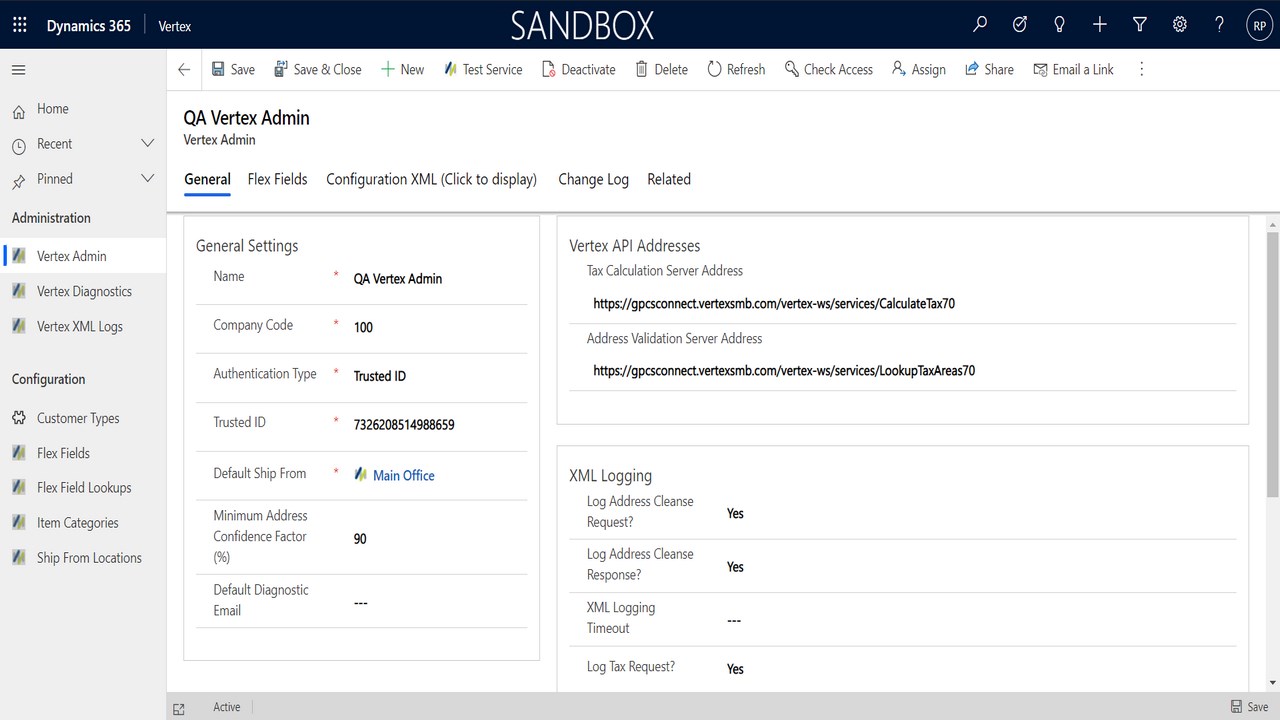Viewport: 1280px width, 720px height.
Task: Edit the Name field QA Vertex Admin
Action: click(x=438, y=279)
